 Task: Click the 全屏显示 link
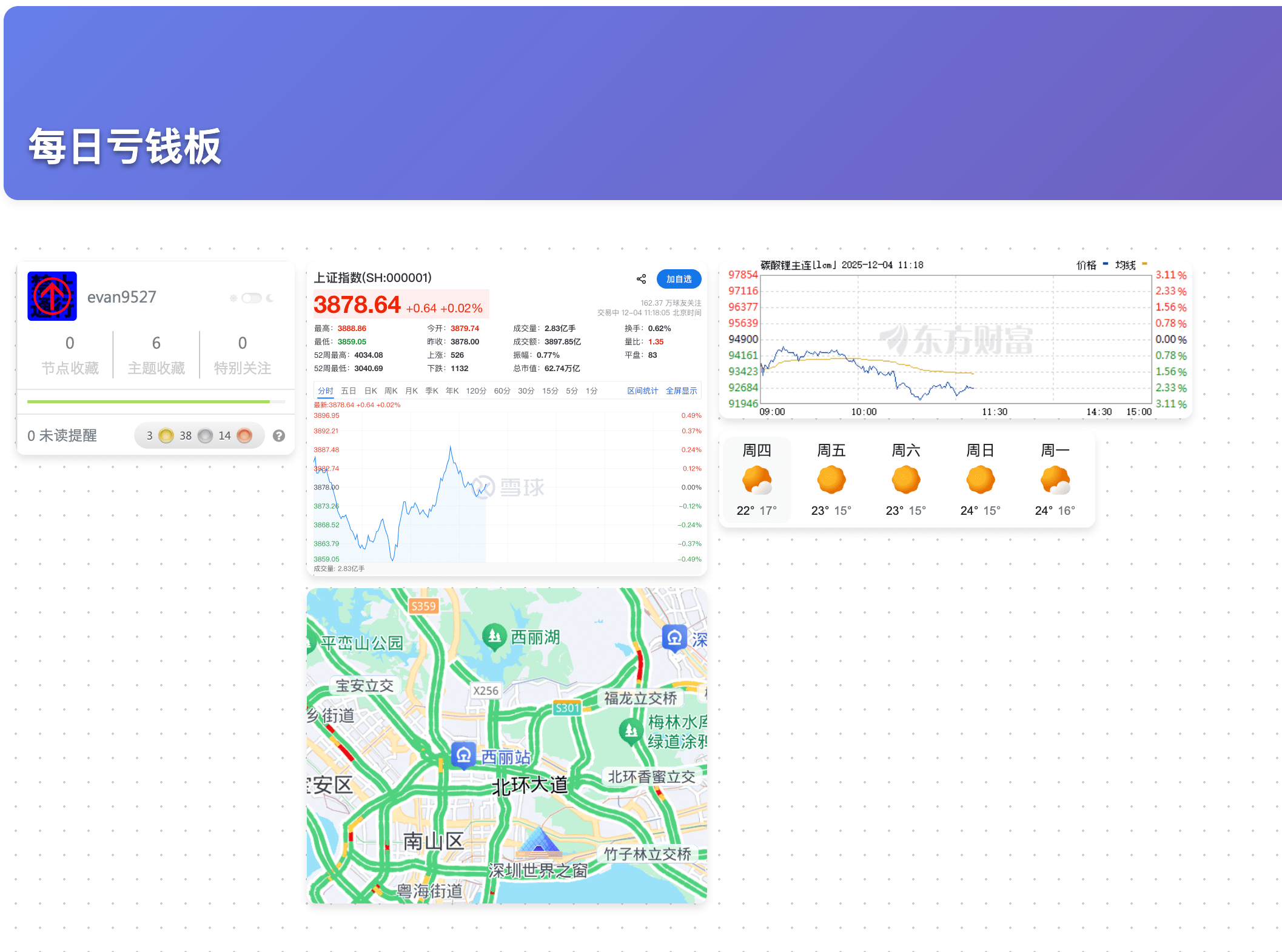(681, 391)
